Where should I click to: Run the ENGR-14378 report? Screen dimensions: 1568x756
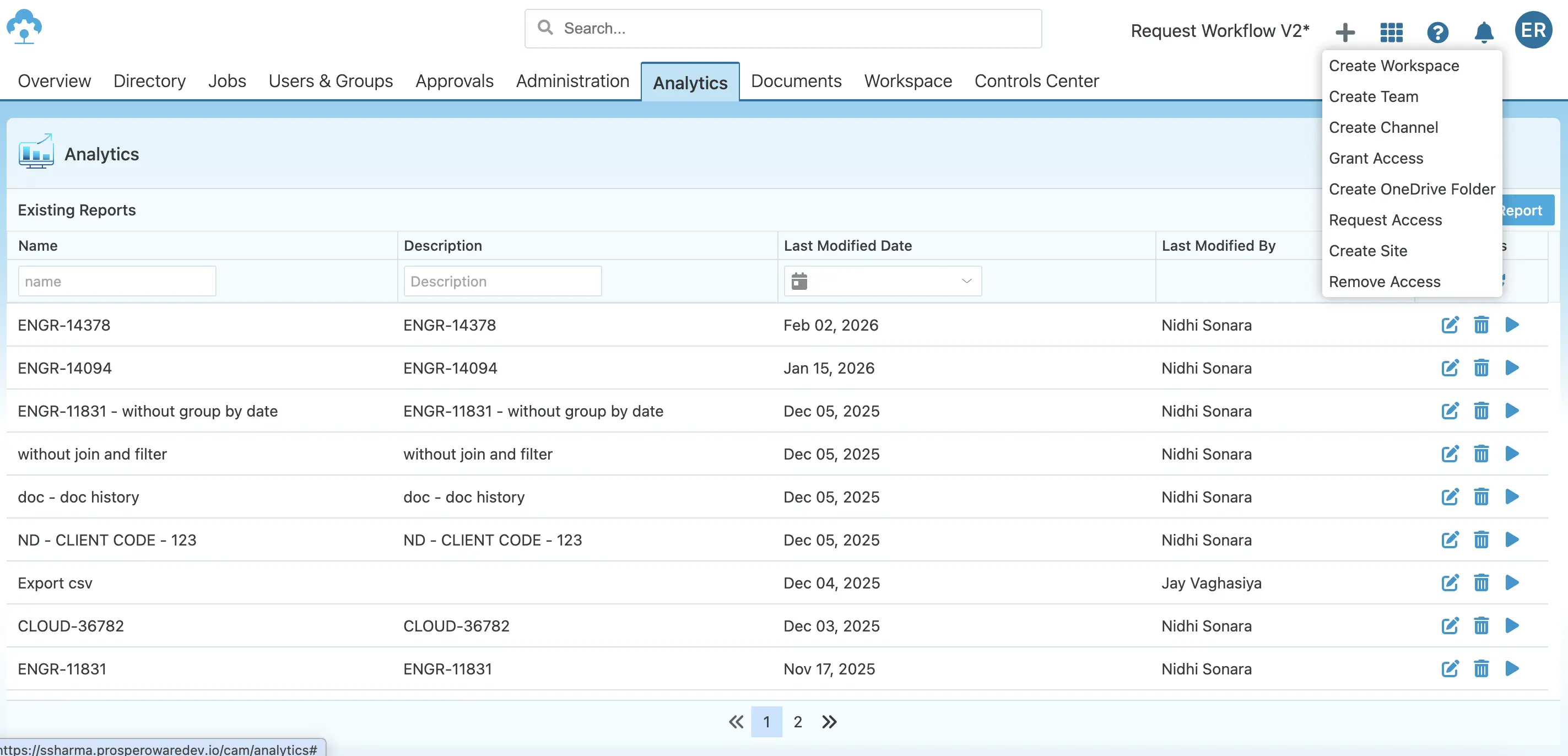click(1512, 325)
